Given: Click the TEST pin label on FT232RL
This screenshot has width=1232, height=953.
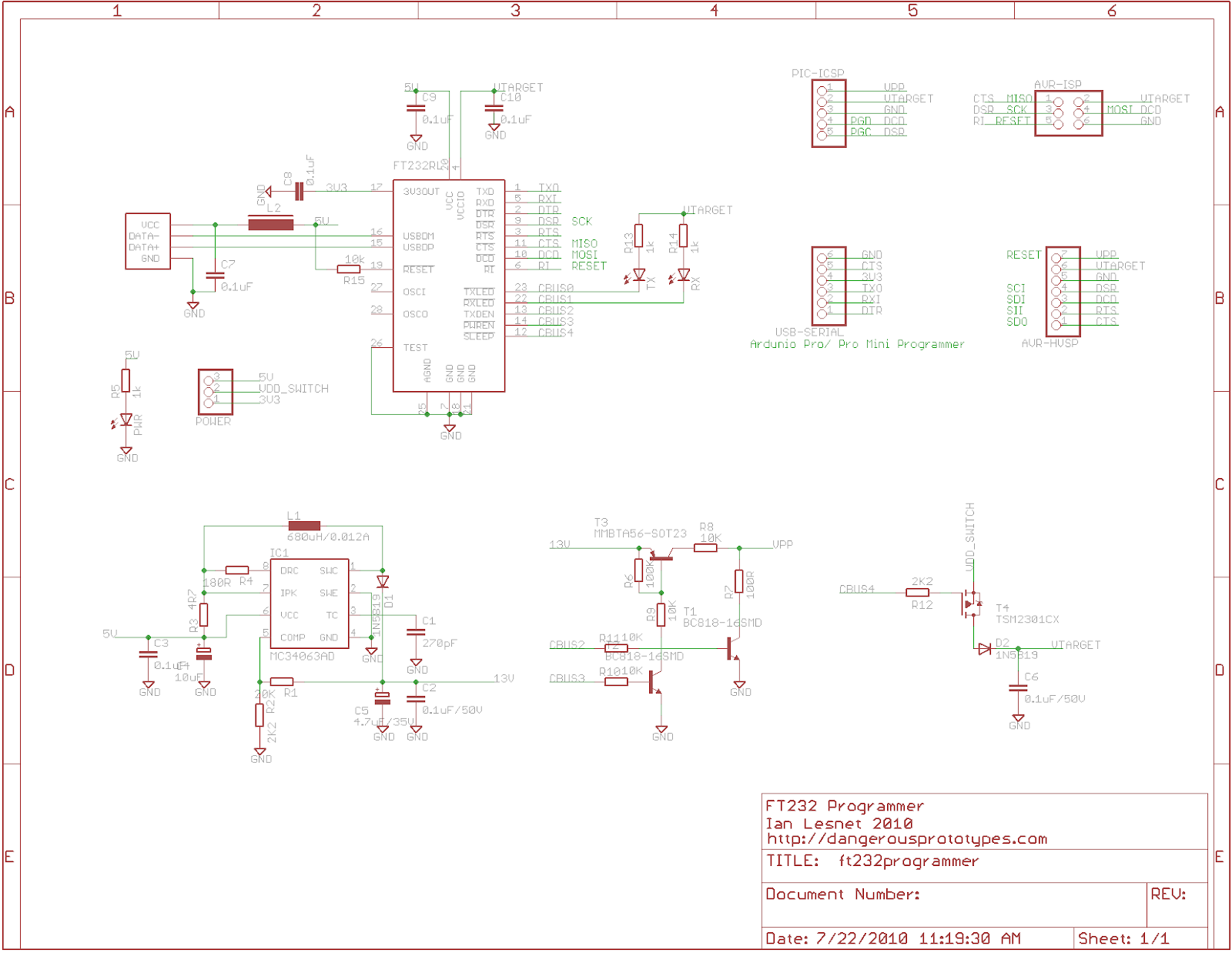Looking at the screenshot, I should coord(415,348).
